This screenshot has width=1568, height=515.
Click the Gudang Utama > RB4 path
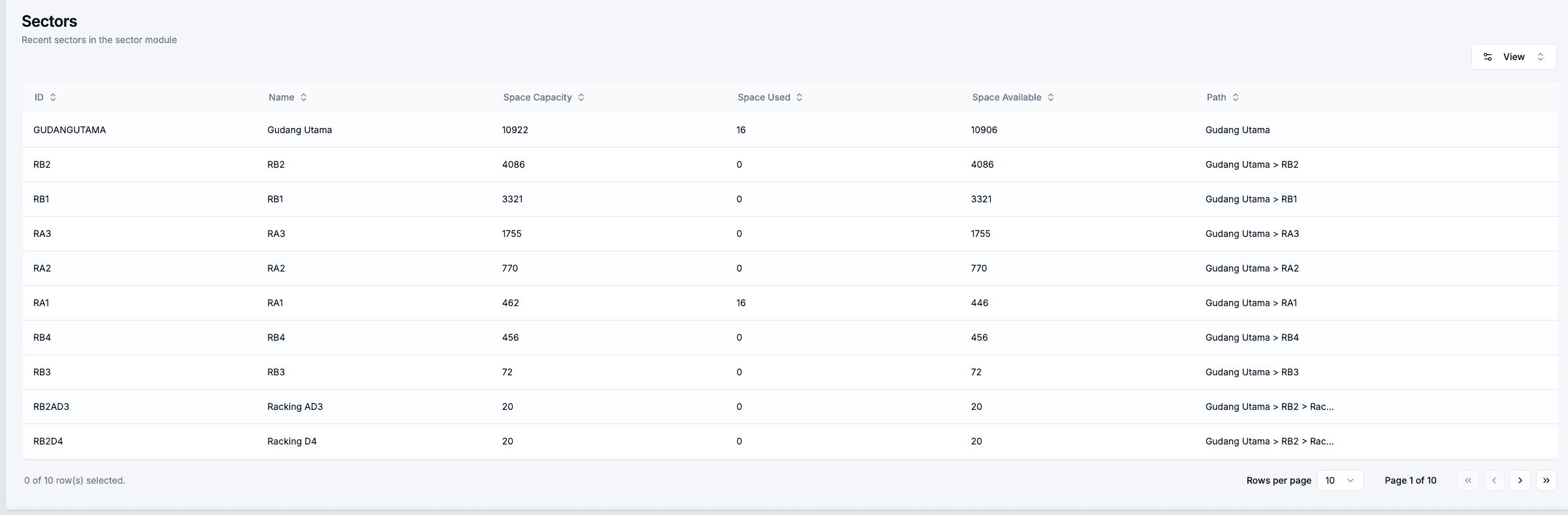(1252, 337)
